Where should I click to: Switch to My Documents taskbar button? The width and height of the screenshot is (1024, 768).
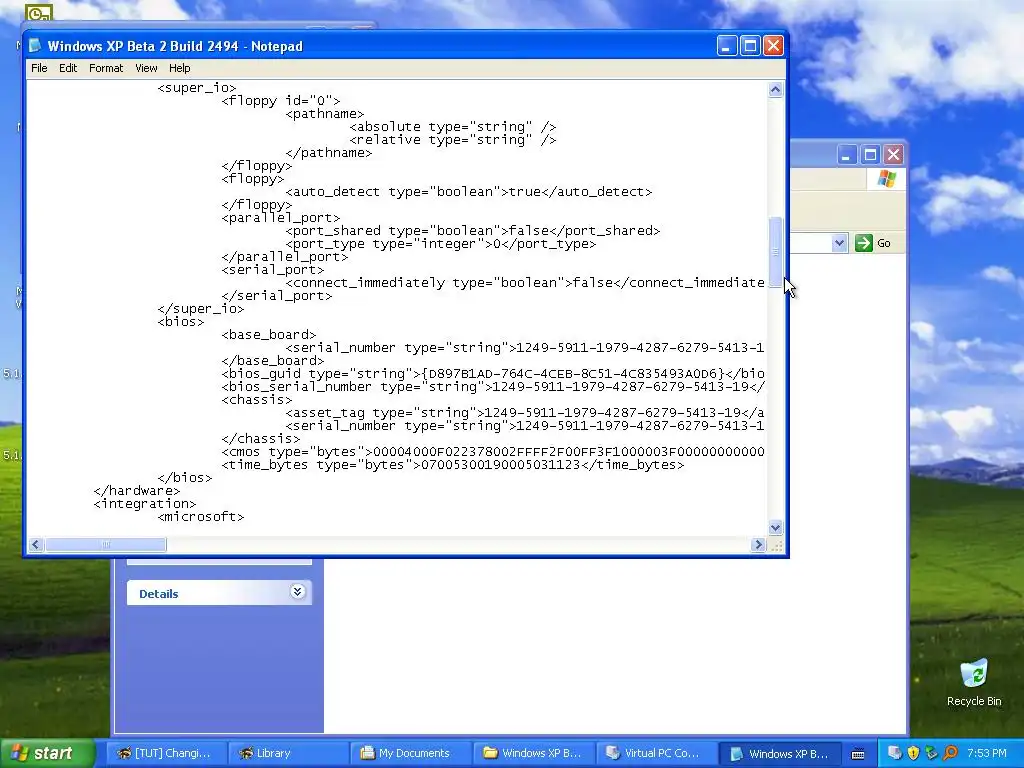pos(409,753)
